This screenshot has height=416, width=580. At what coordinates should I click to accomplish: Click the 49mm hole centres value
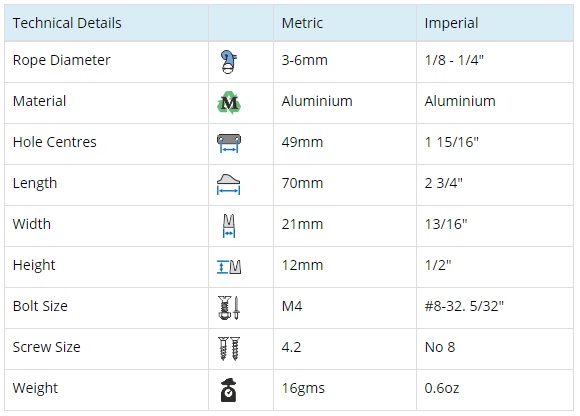[302, 142]
